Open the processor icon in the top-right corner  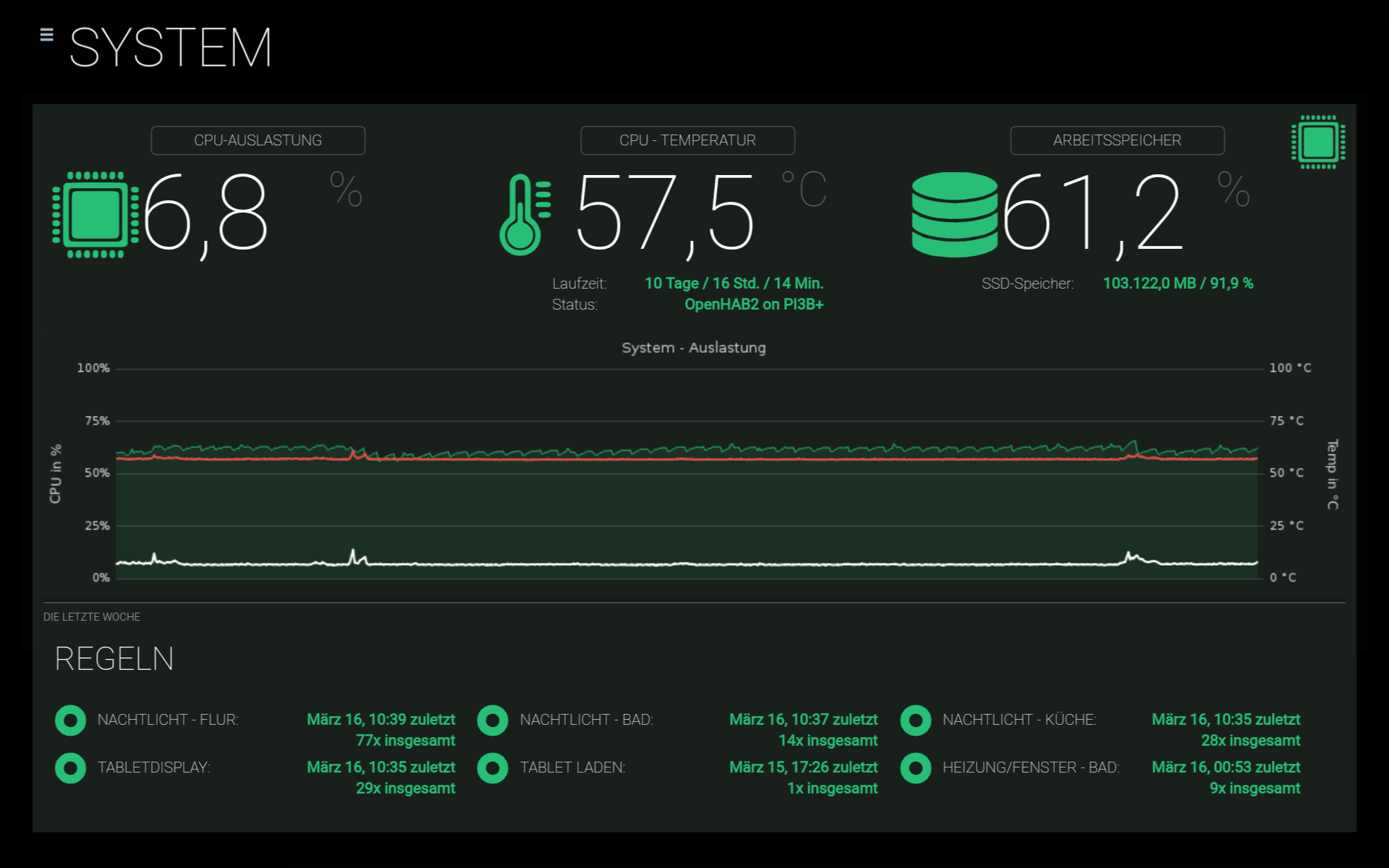(1318, 142)
